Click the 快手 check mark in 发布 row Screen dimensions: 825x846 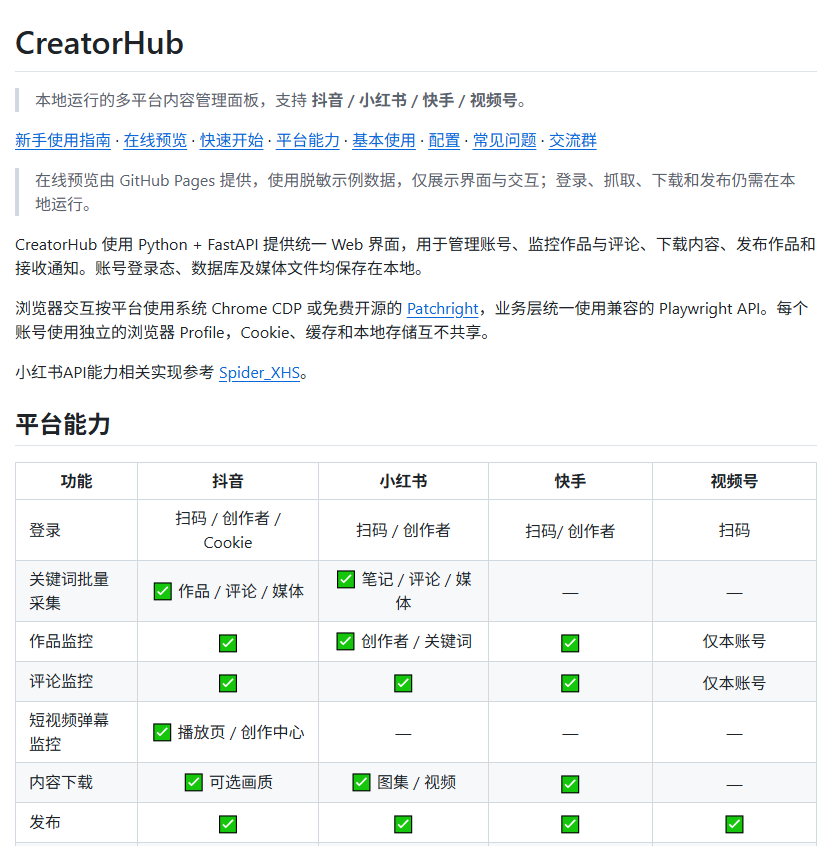click(570, 824)
